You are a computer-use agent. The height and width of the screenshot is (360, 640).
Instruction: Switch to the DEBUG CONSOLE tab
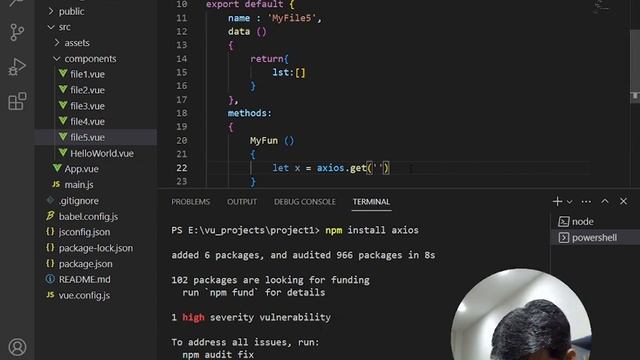pyautogui.click(x=304, y=202)
